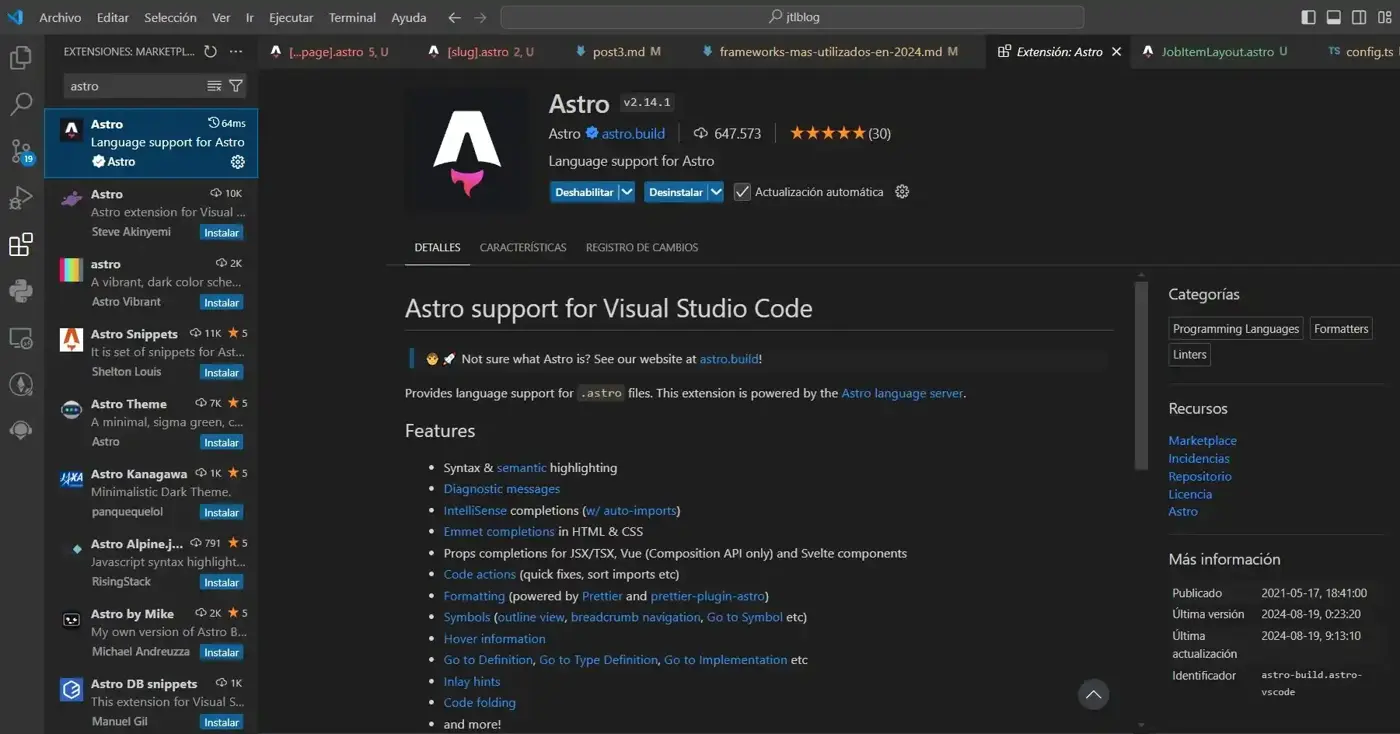Open the Editar menu
This screenshot has height=734, width=1400.
click(x=113, y=18)
